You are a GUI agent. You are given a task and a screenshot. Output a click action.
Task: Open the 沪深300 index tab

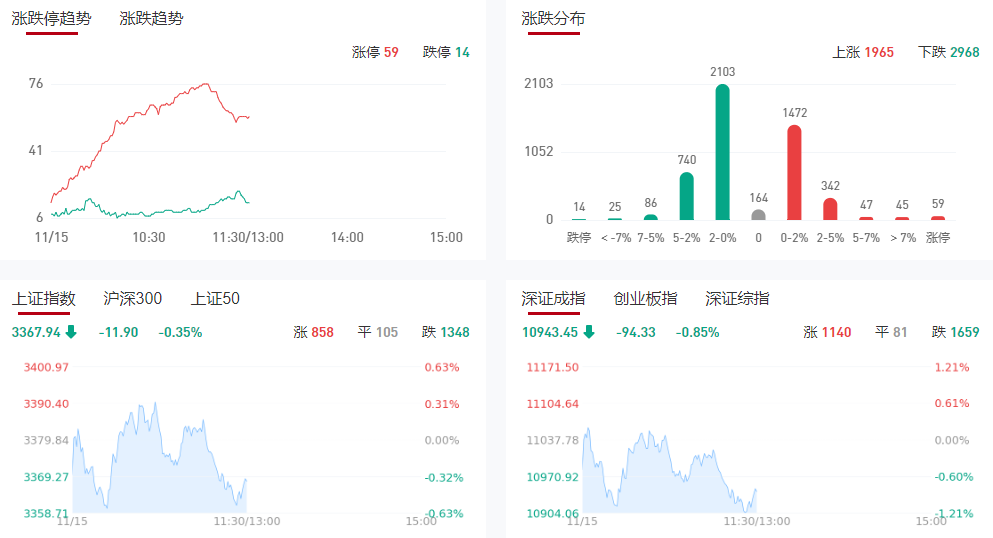click(x=133, y=298)
